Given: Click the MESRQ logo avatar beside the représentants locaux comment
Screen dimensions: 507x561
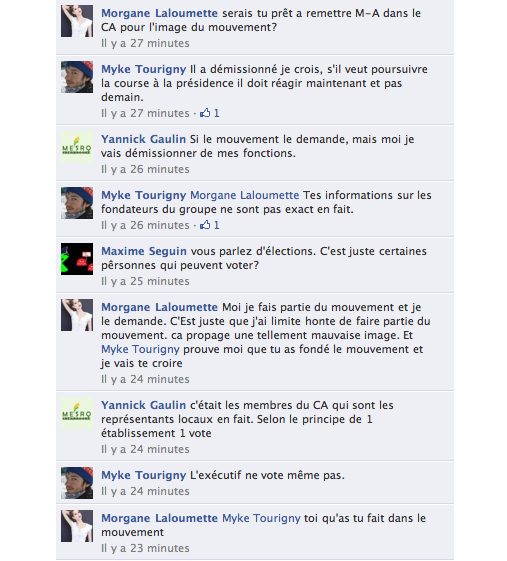Looking at the screenshot, I should [x=77, y=413].
